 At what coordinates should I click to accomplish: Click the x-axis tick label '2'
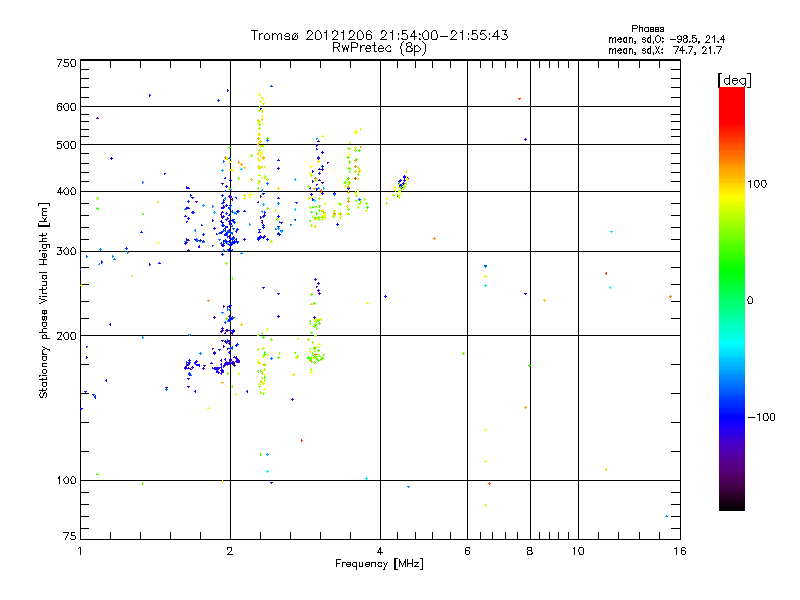click(x=230, y=551)
